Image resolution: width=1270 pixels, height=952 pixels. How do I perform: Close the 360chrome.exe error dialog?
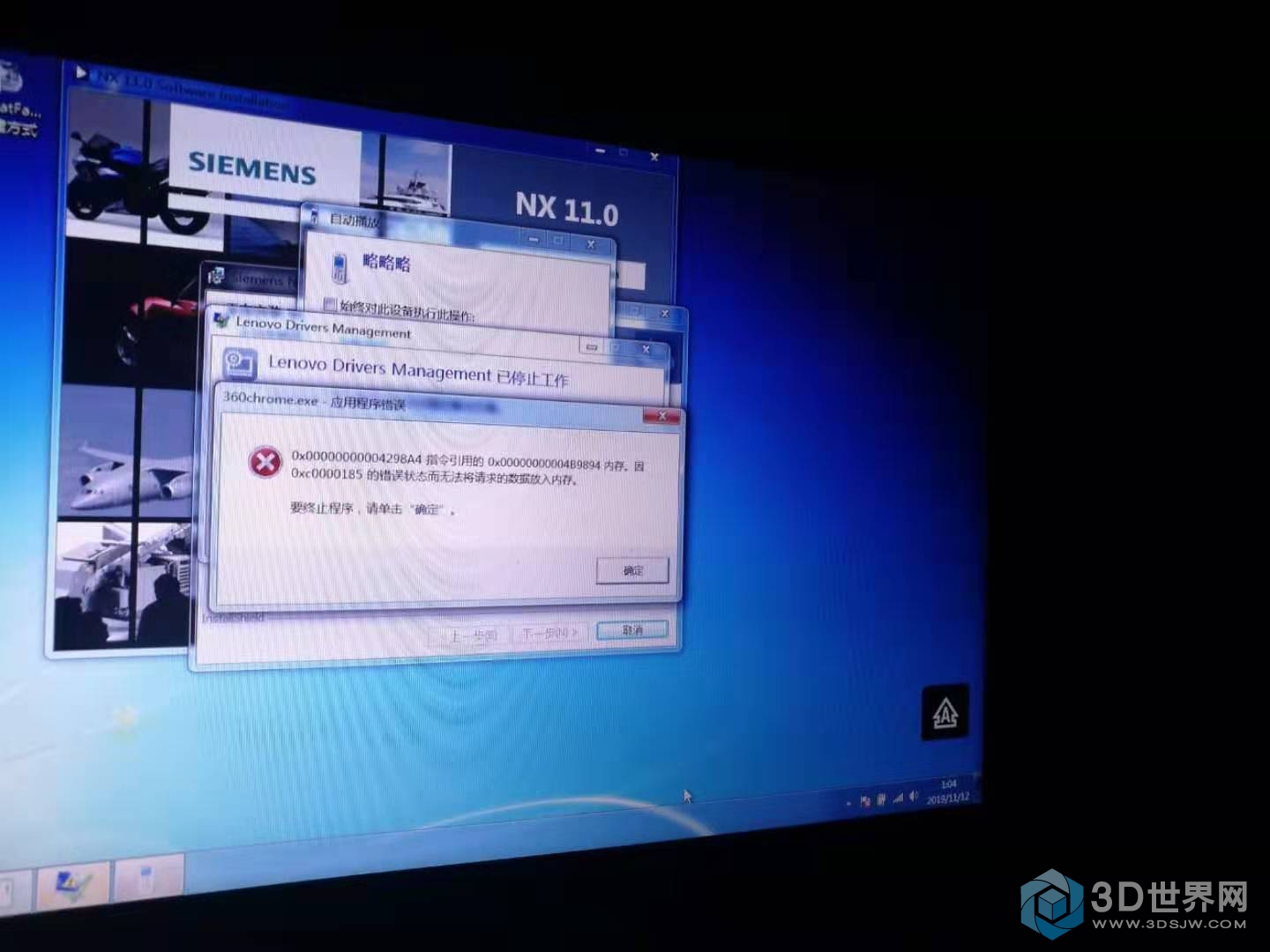(x=661, y=416)
